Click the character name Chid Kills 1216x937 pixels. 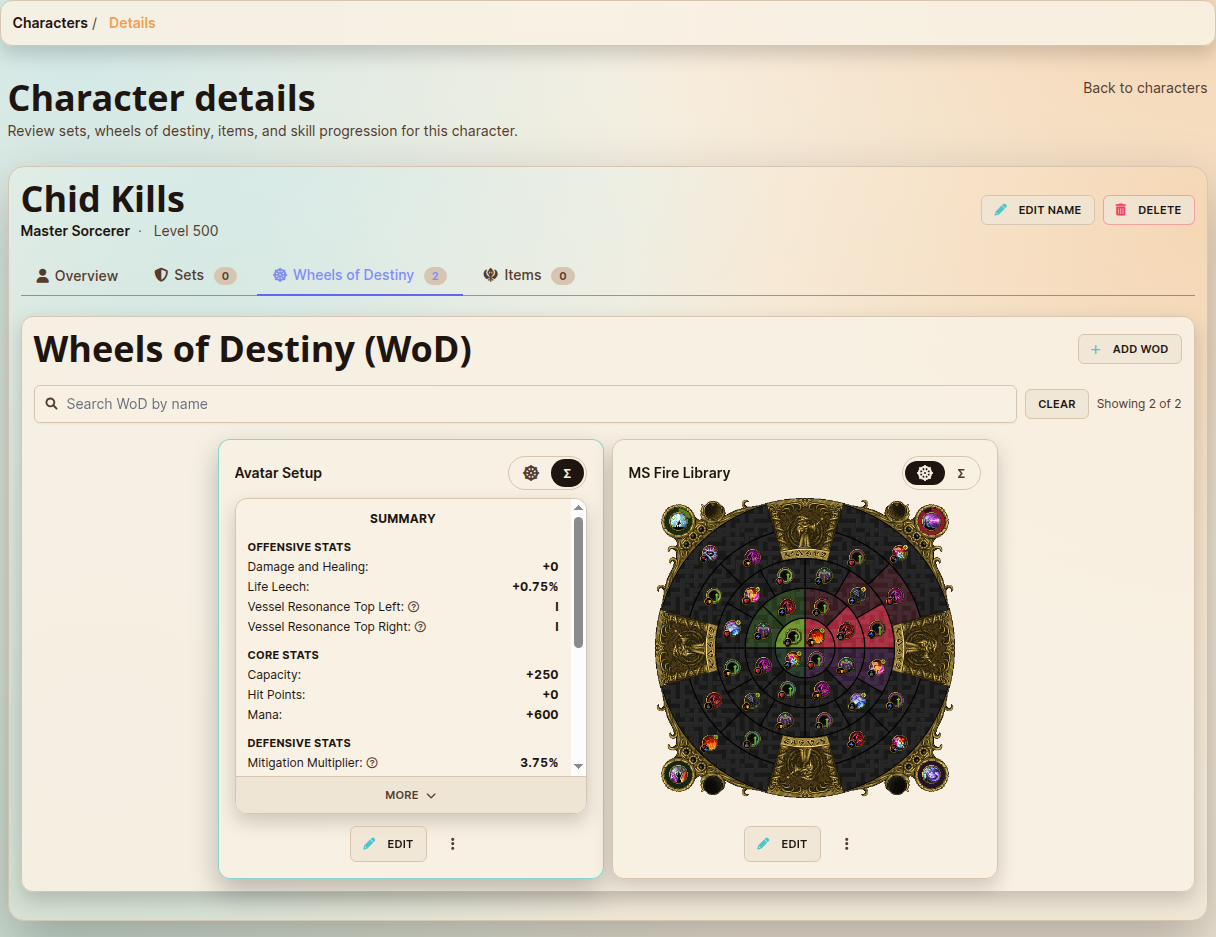point(103,199)
